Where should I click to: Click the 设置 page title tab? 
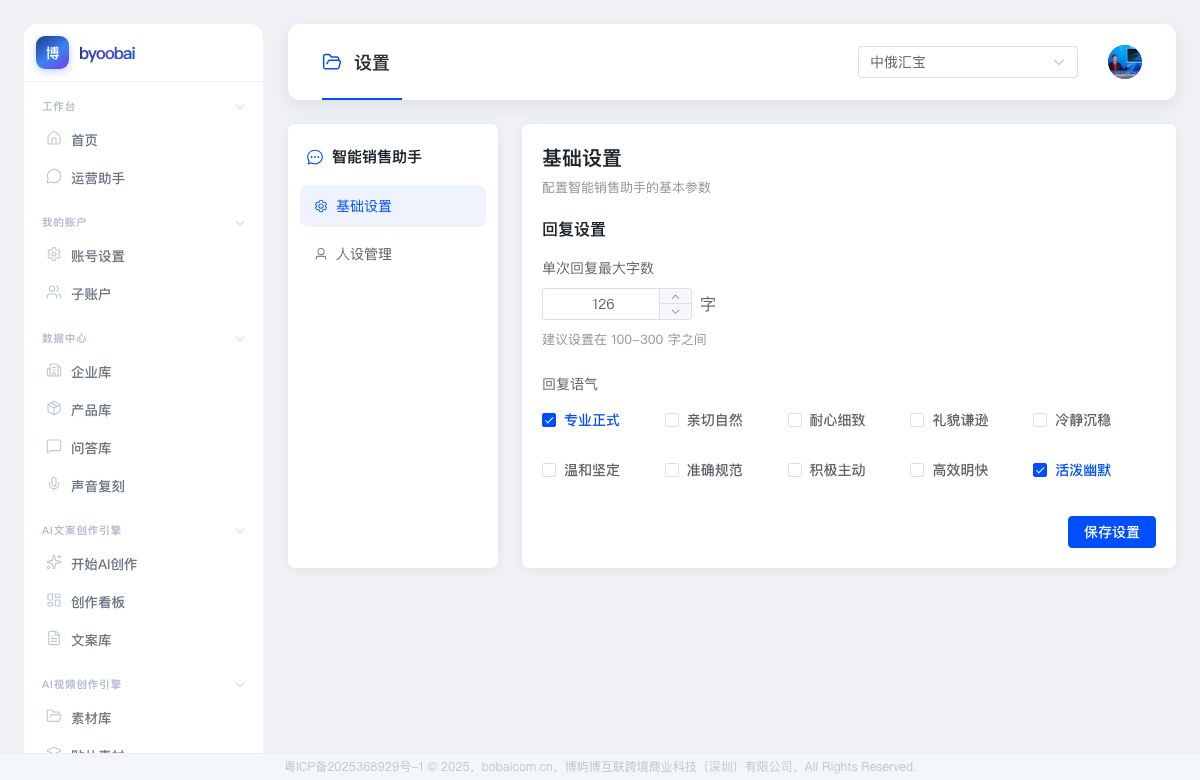click(361, 63)
